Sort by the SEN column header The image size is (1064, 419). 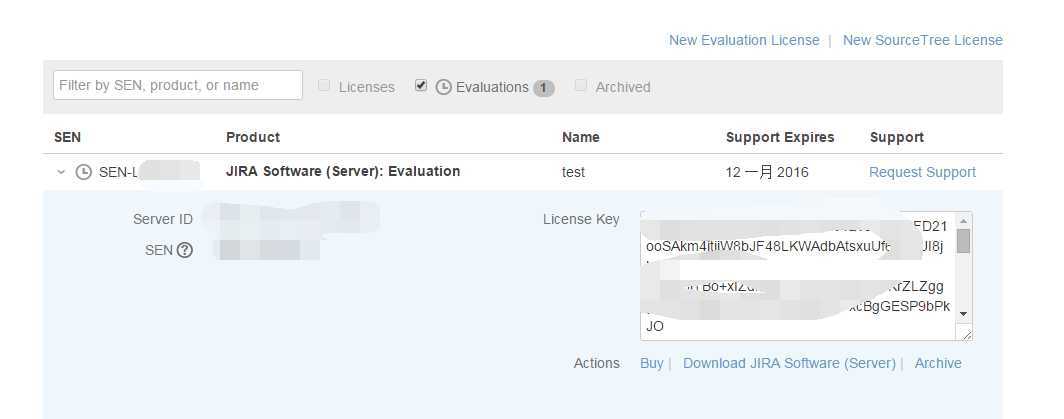click(x=67, y=137)
